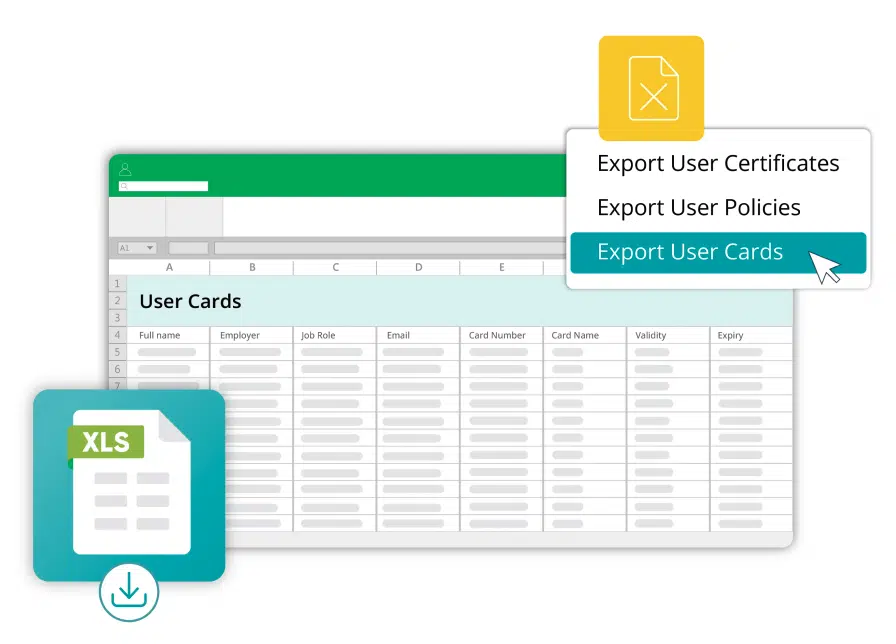Click the Card Name column heading
Viewport: 896px width, 644px height.
tap(575, 335)
